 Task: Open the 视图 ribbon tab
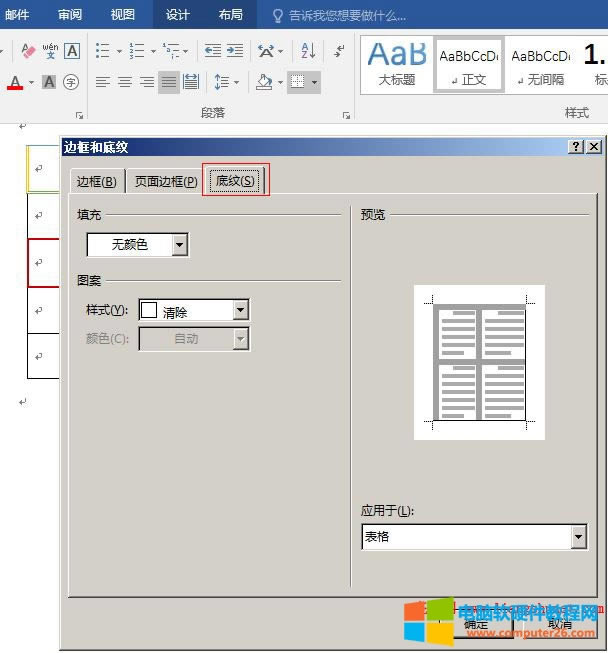(x=122, y=15)
